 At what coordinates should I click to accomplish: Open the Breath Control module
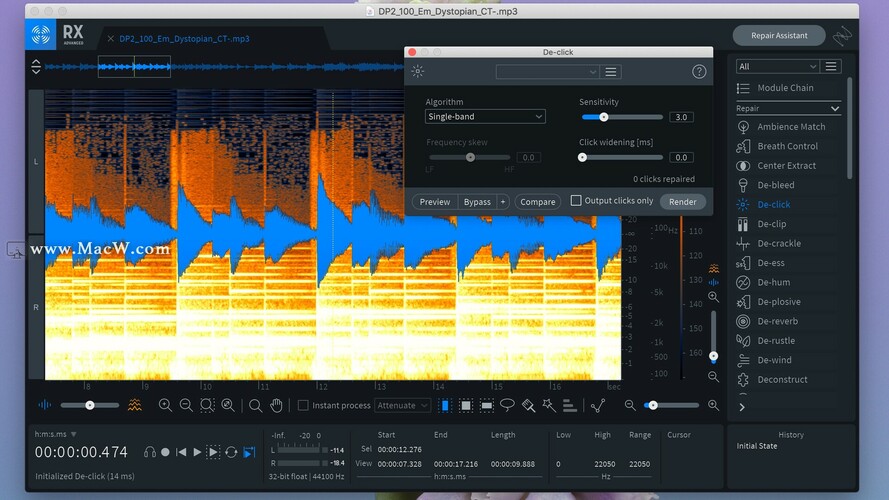coord(788,146)
